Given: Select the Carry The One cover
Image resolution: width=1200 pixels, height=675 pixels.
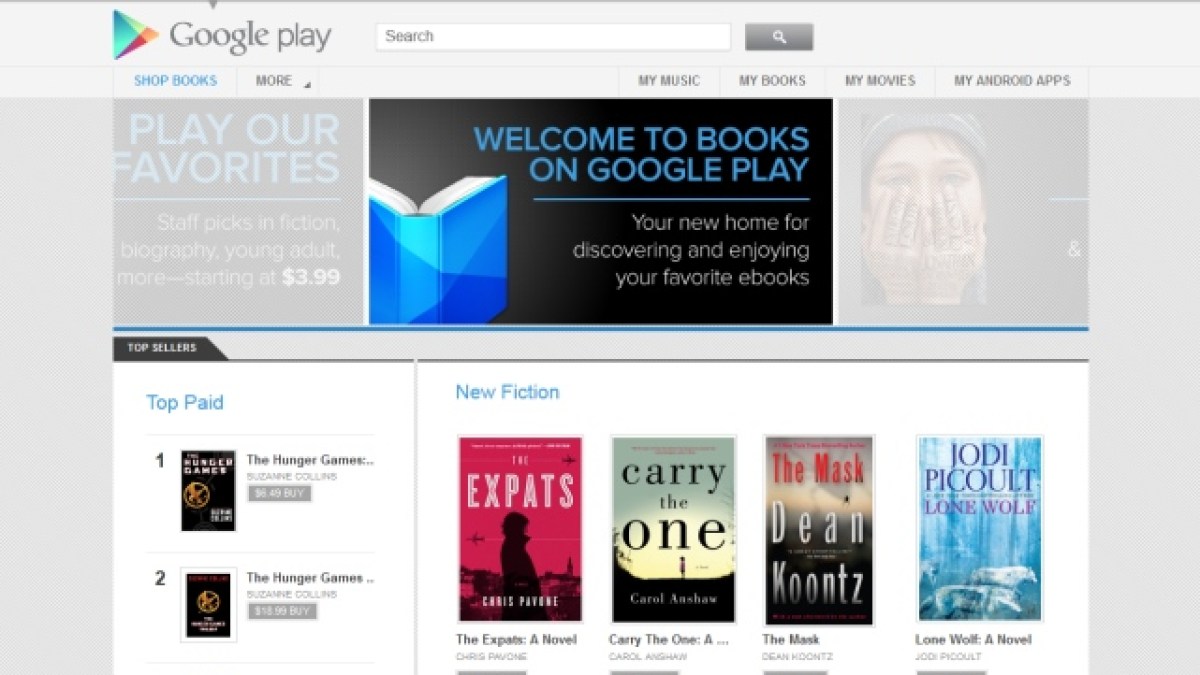Looking at the screenshot, I should pyautogui.click(x=673, y=529).
